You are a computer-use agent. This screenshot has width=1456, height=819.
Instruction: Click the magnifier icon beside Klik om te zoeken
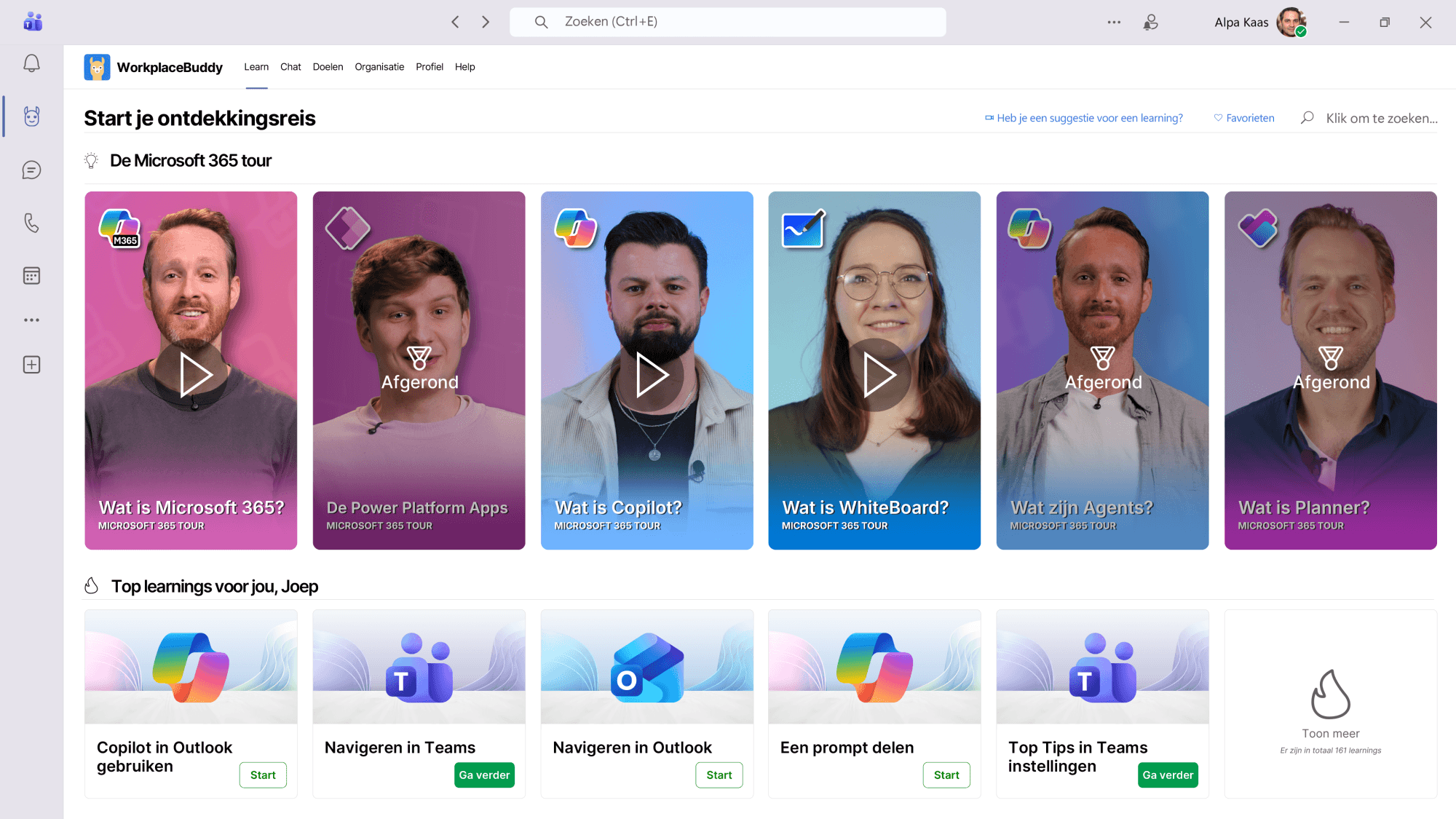1307,117
